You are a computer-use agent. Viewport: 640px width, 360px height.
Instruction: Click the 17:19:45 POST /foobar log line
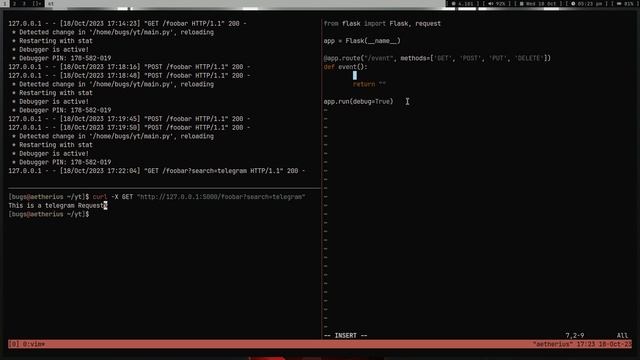click(129, 119)
